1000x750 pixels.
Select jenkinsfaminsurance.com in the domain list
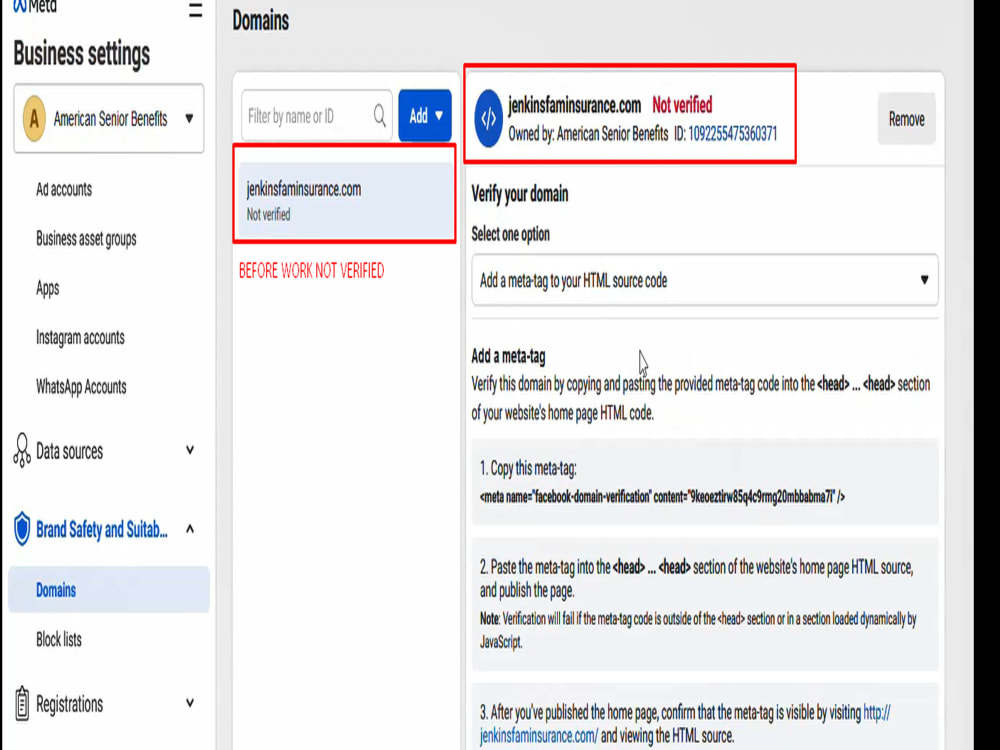pyautogui.click(x=344, y=201)
